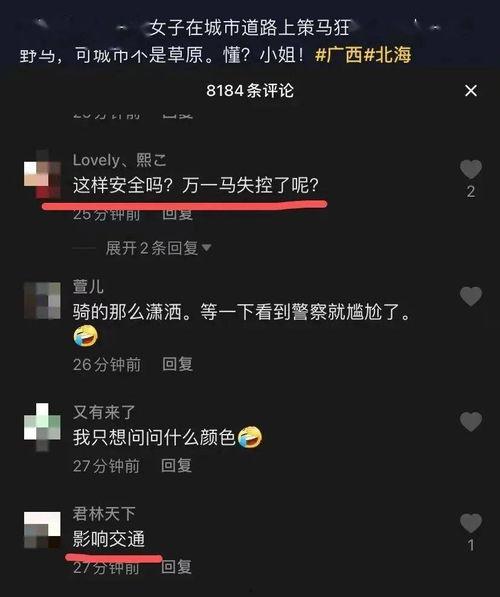Open 君林天下's profile avatar

[x=42, y=530]
